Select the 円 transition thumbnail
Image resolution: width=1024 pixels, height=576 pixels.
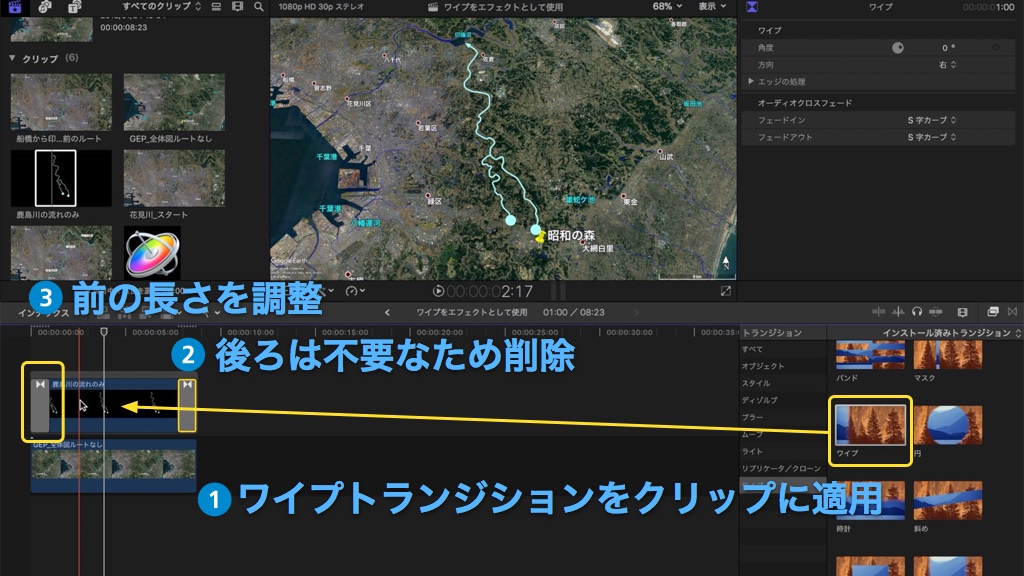pos(948,425)
